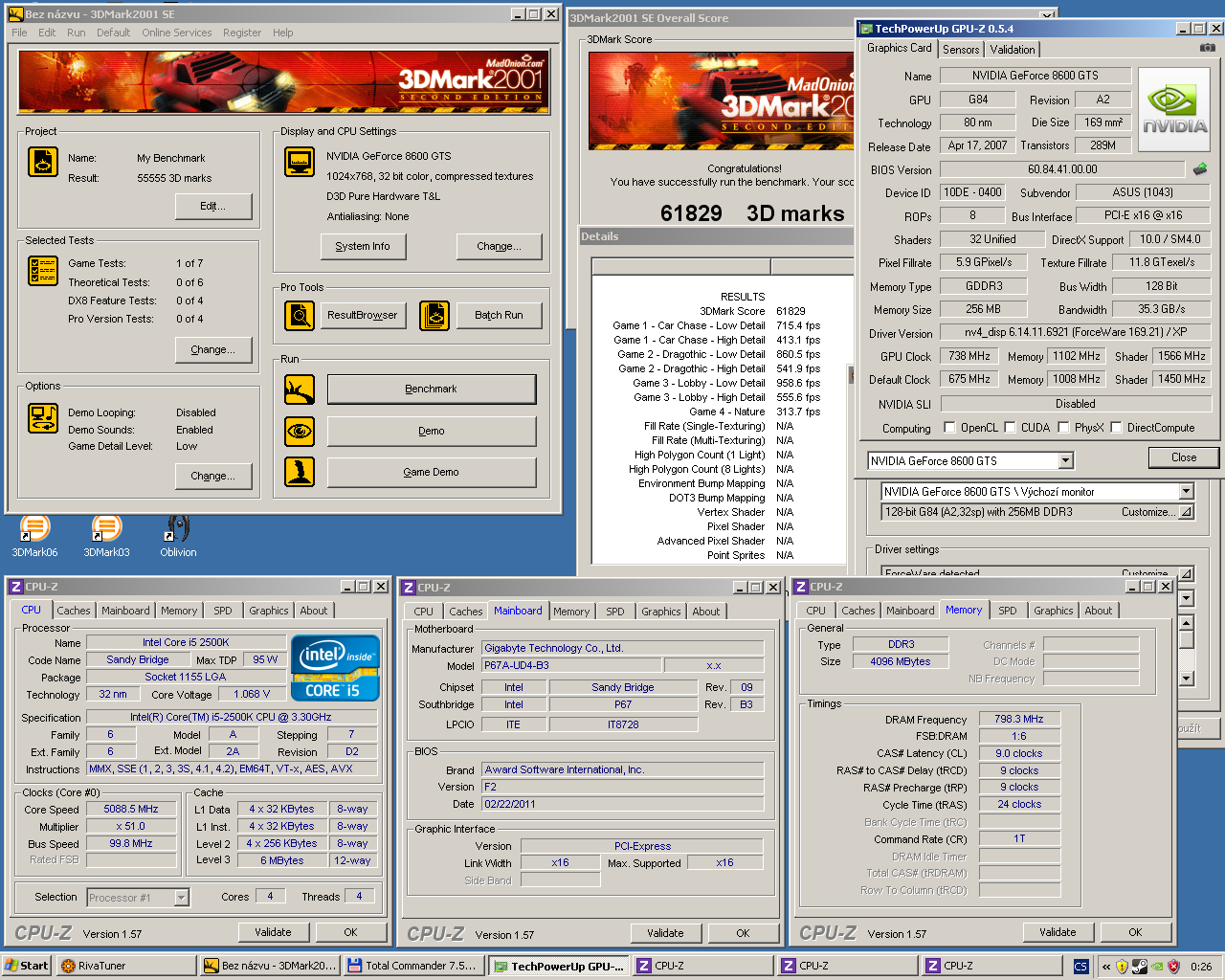
Task: Toggle the OpenCL checkbox in GPU-Z
Action: click(949, 428)
